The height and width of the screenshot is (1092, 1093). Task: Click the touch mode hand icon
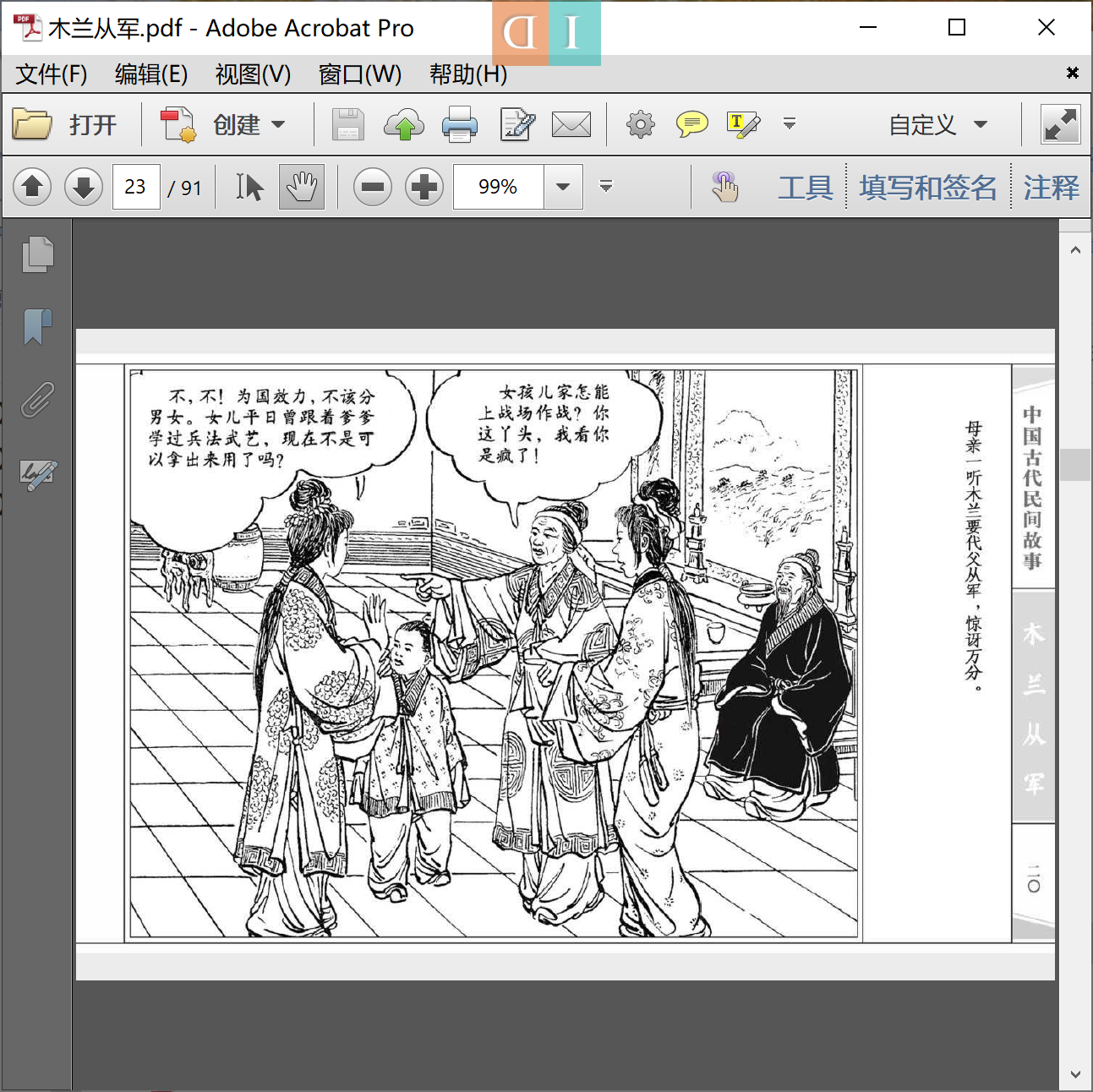coord(724,187)
